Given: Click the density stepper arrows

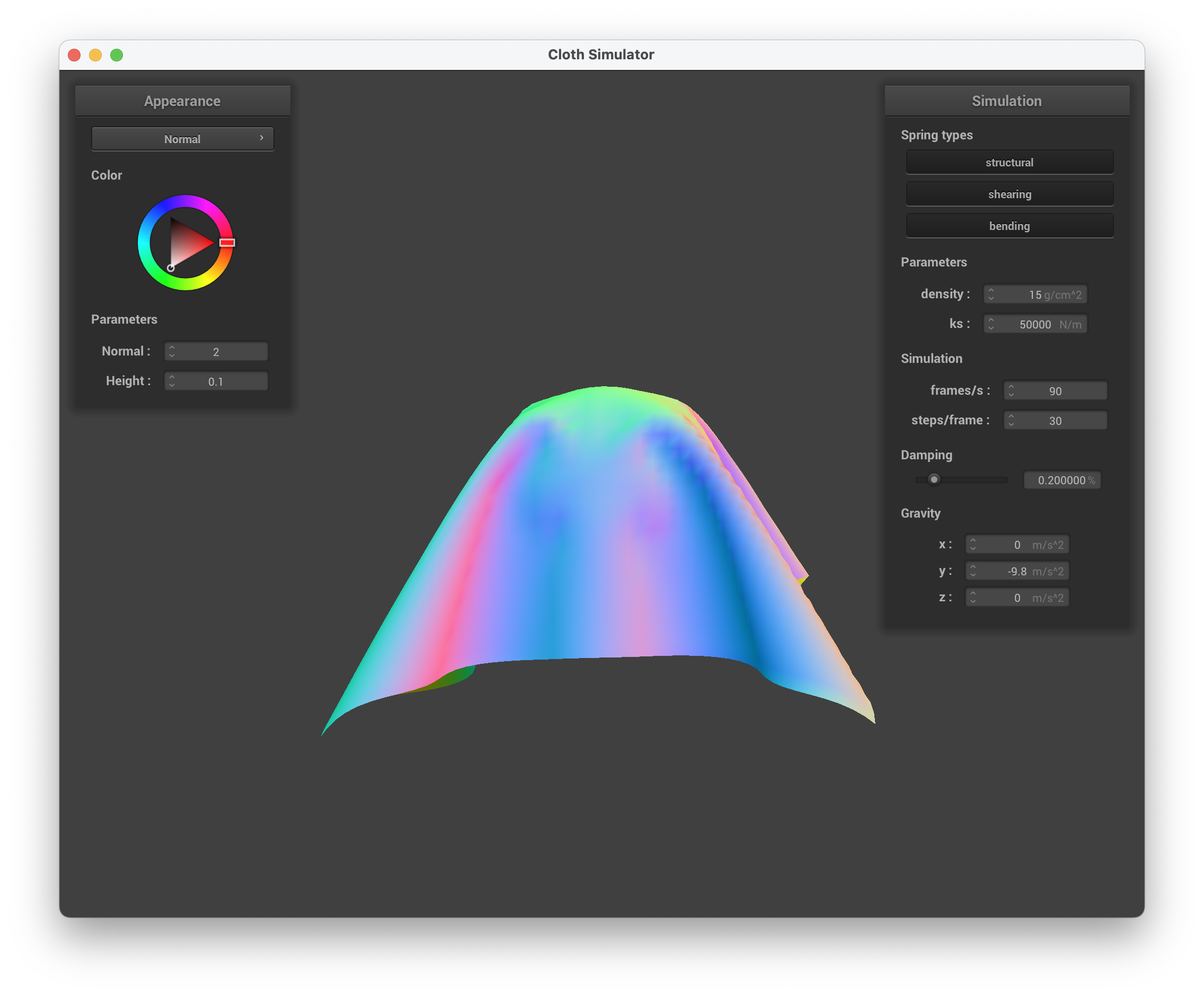Looking at the screenshot, I should tap(991, 294).
